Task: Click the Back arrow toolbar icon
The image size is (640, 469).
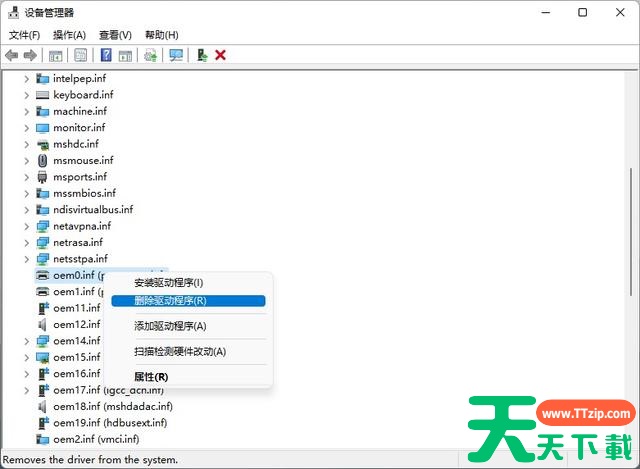Action: pyautogui.click(x=11, y=55)
